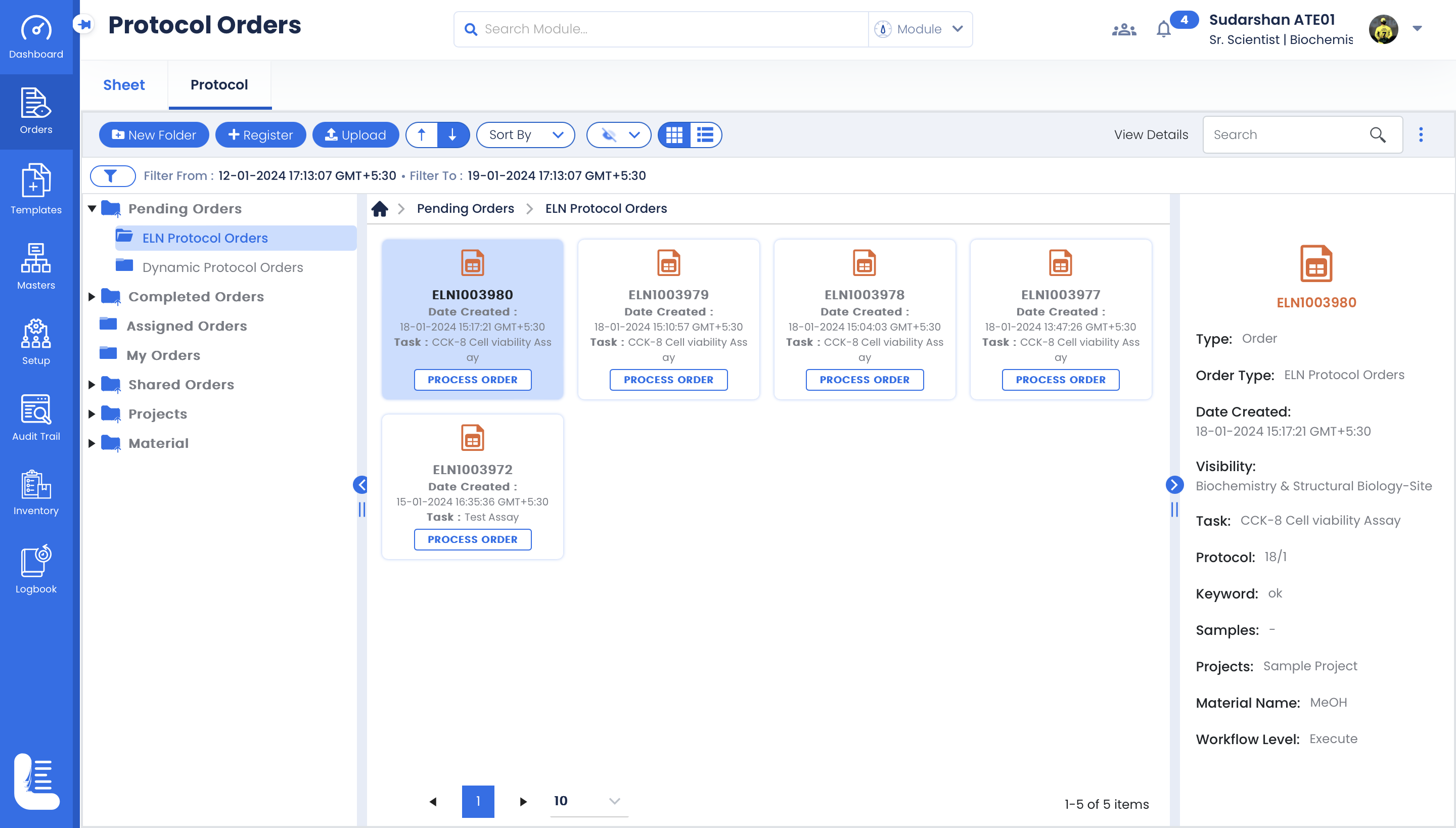Collapse the right details panel arrow
Image resolution: width=1456 pixels, height=828 pixels.
pyautogui.click(x=1174, y=484)
